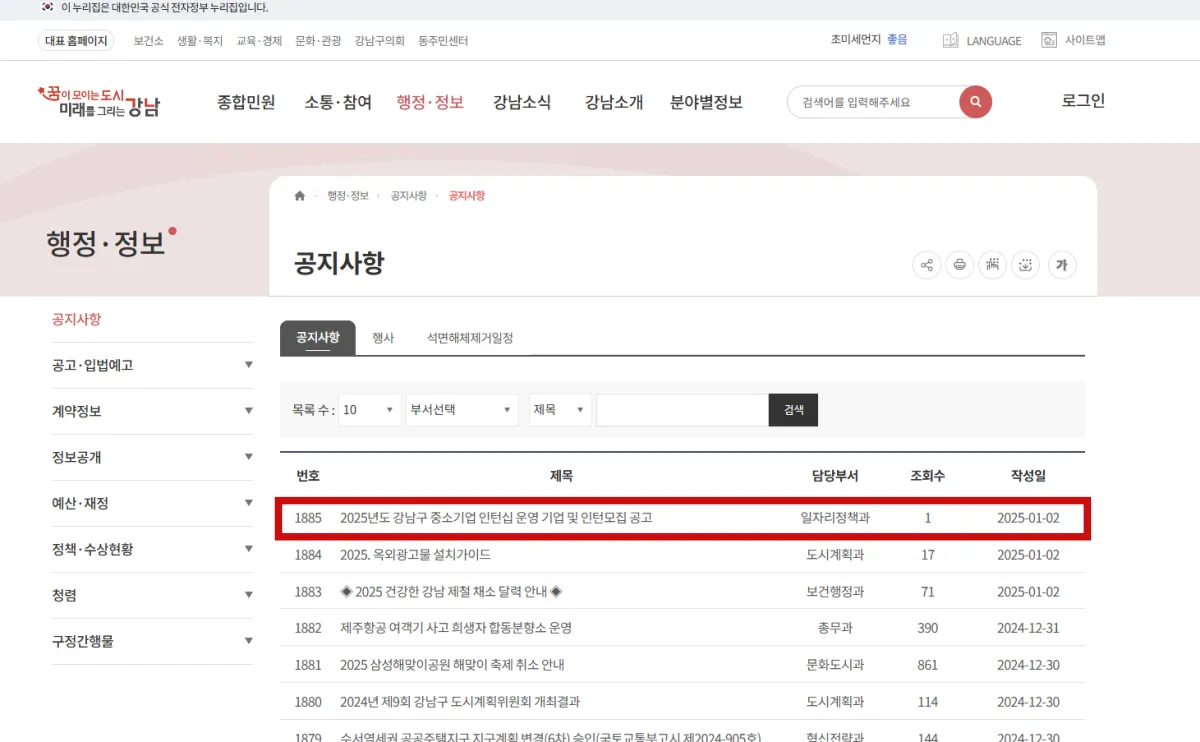Expand the 목록 수 list count dropdown
This screenshot has height=742, width=1200.
pos(370,410)
